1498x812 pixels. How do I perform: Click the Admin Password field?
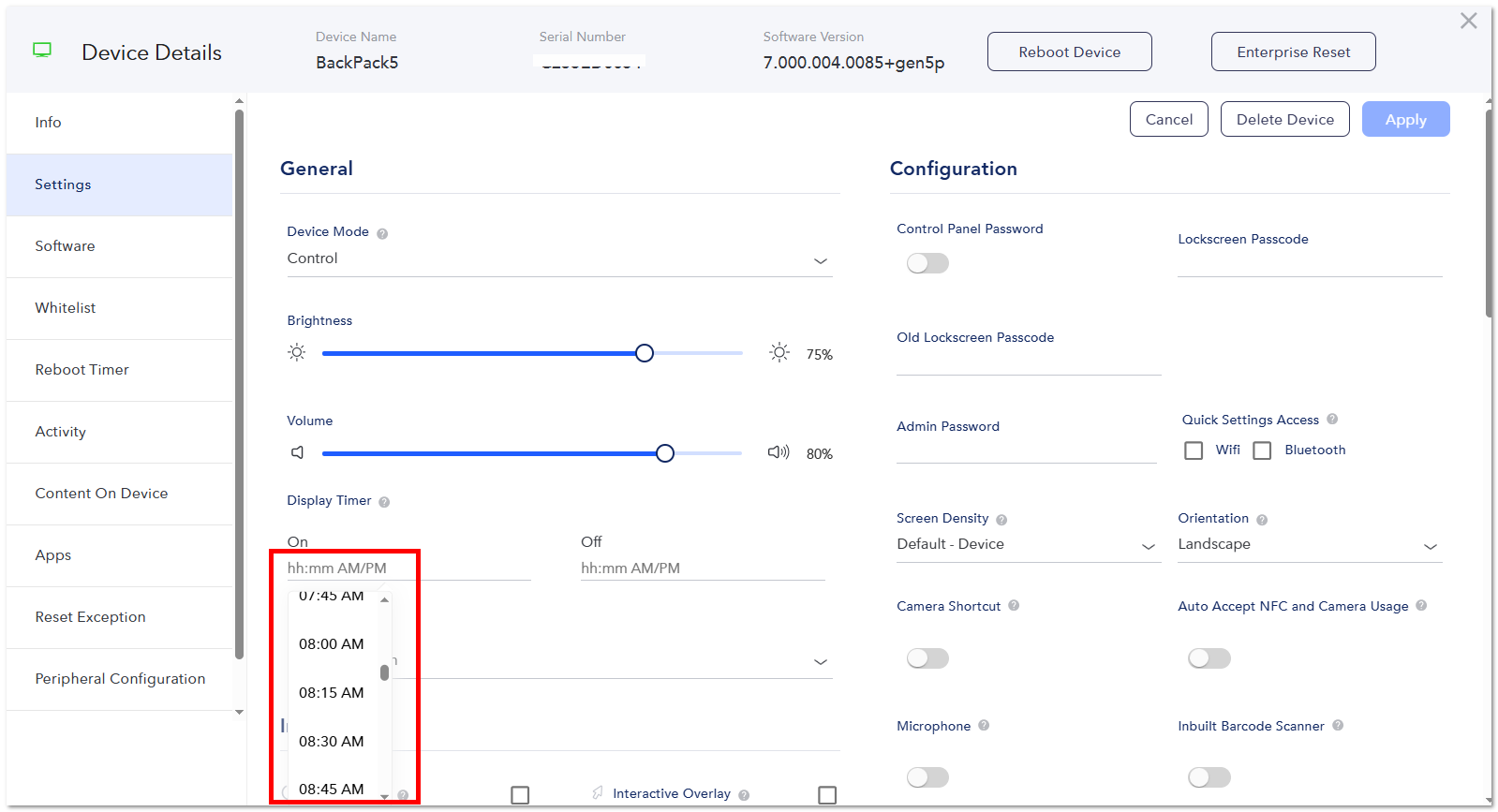(1026, 450)
